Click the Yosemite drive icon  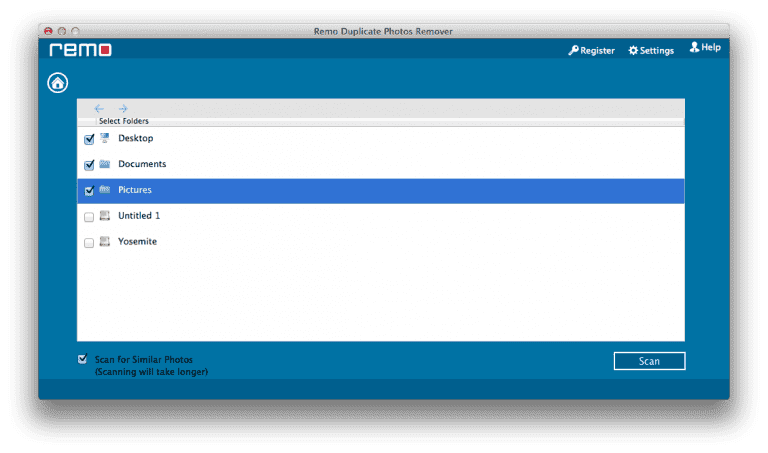tap(105, 242)
